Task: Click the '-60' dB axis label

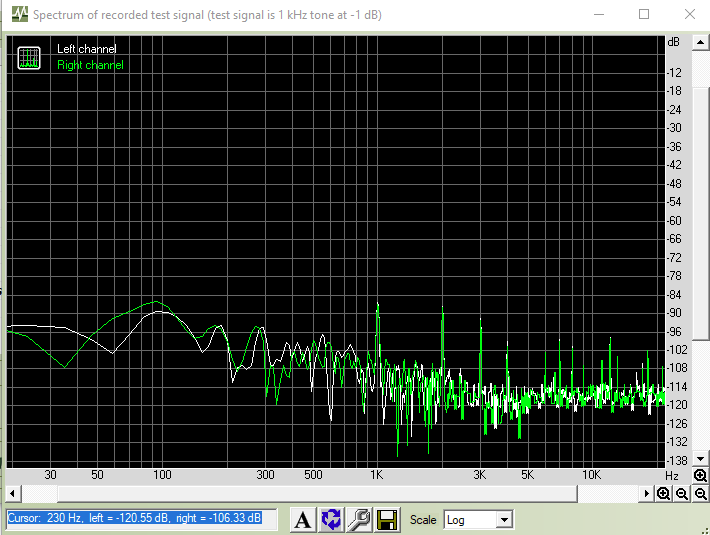Action: pos(674,220)
